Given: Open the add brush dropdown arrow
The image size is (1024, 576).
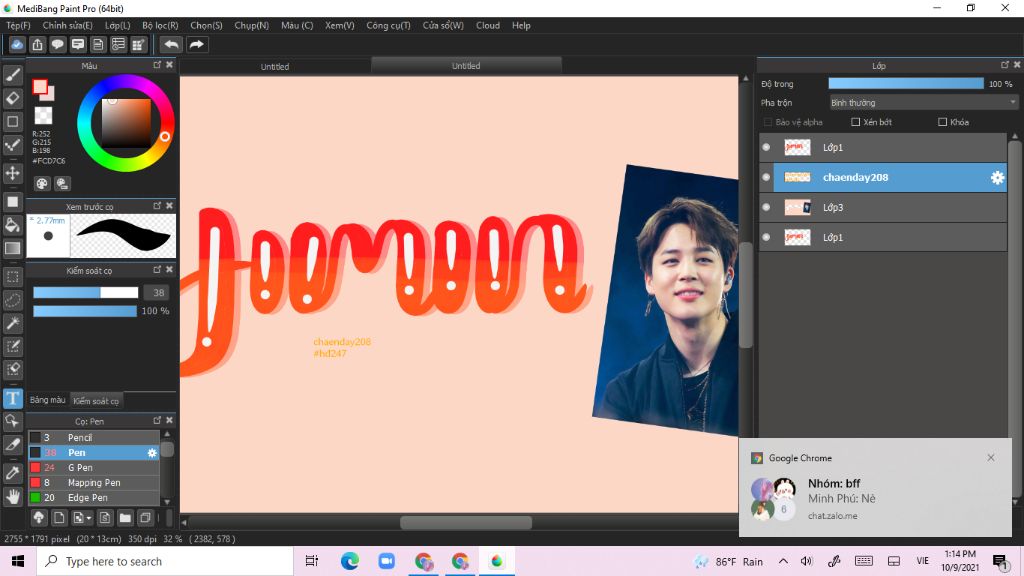Looking at the screenshot, I should point(89,518).
